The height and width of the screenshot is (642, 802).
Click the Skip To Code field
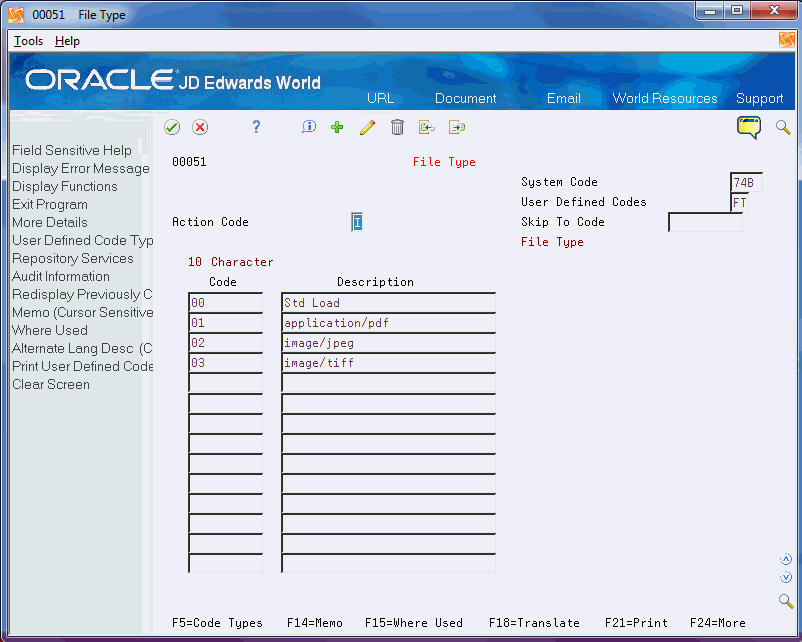point(705,222)
